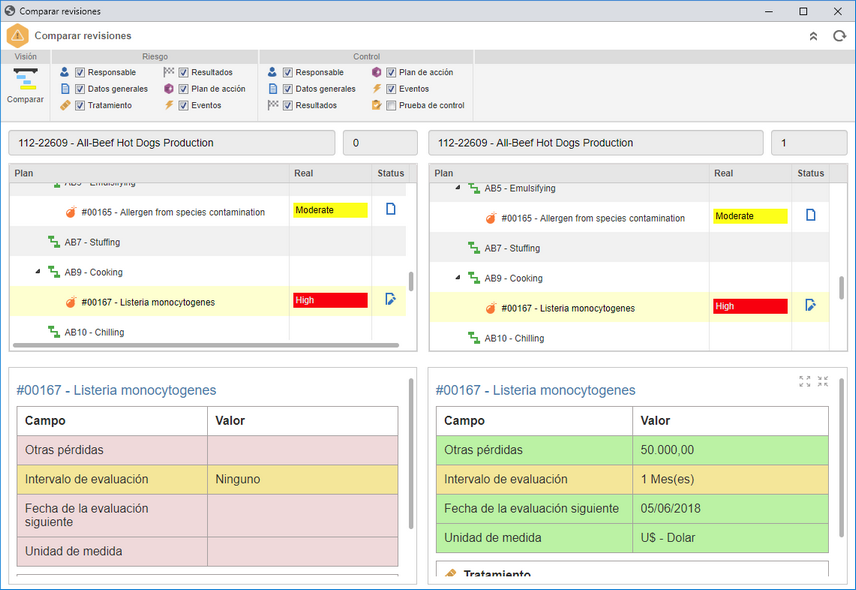
Task: Click Control Datos generales document icon
Action: click(273, 88)
